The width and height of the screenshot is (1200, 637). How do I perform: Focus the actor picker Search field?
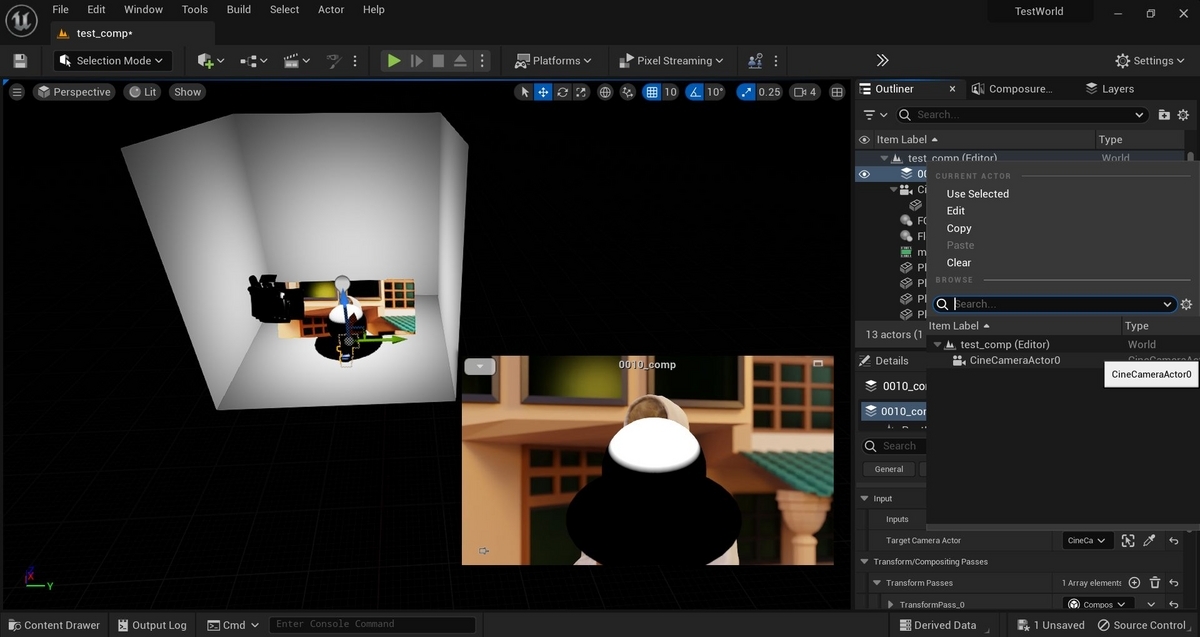click(1055, 304)
